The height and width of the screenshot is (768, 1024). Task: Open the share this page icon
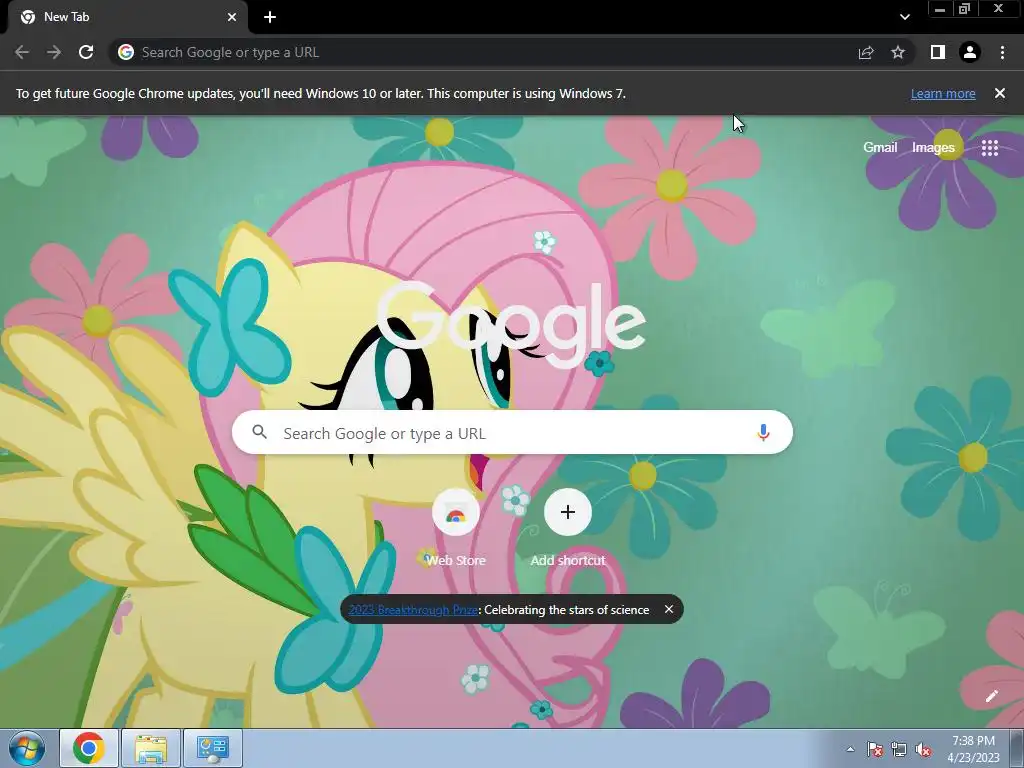[866, 52]
